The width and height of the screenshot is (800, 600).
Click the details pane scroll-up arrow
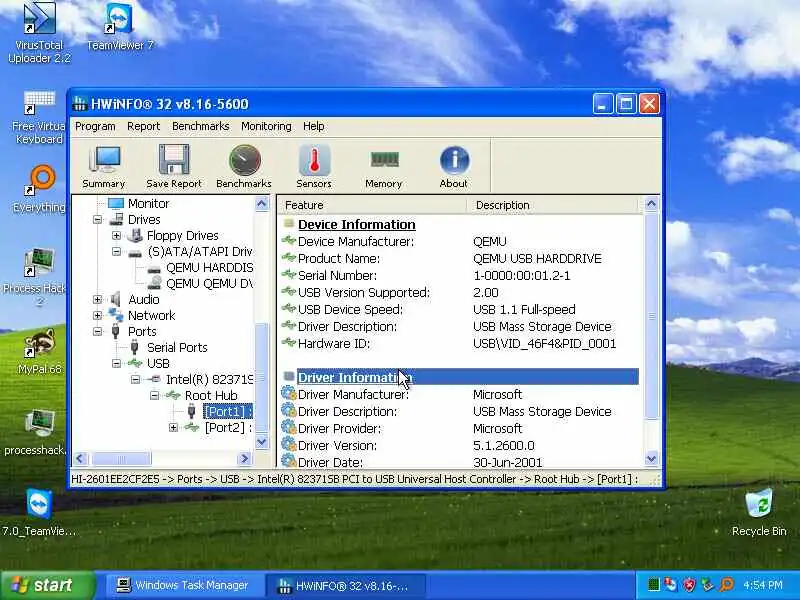[x=651, y=205]
